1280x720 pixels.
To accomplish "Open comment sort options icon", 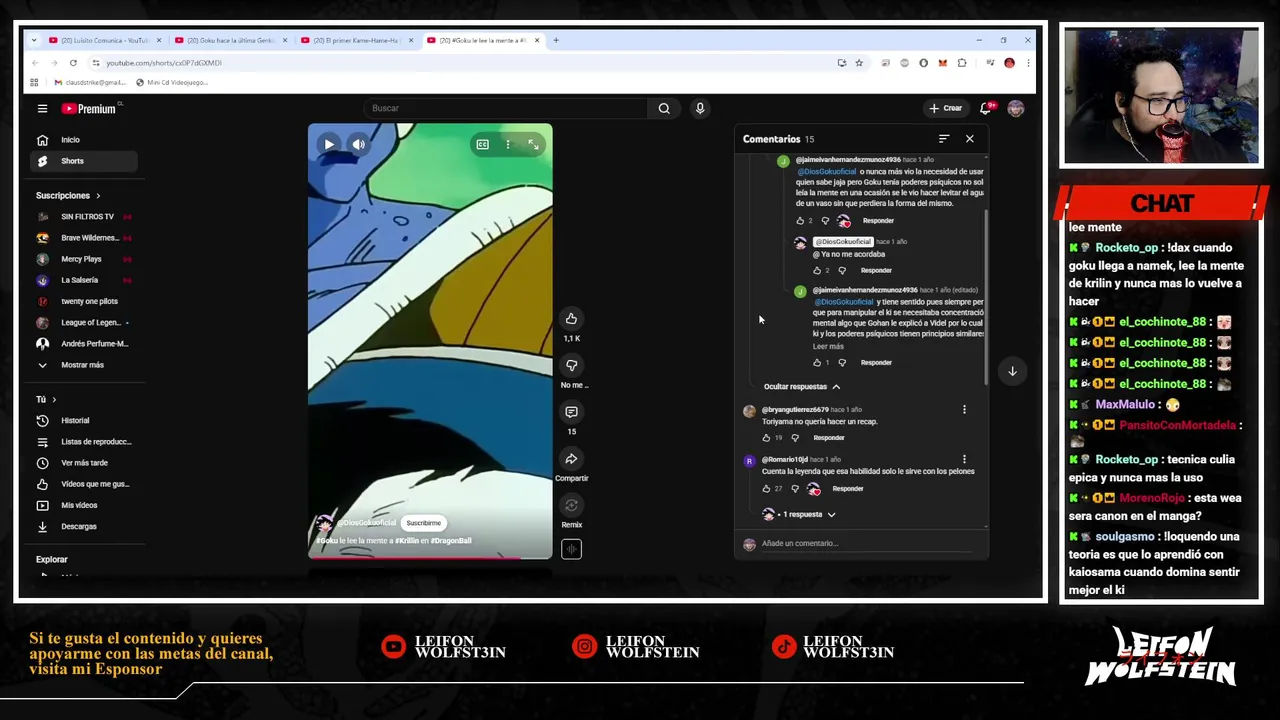I will coord(943,139).
